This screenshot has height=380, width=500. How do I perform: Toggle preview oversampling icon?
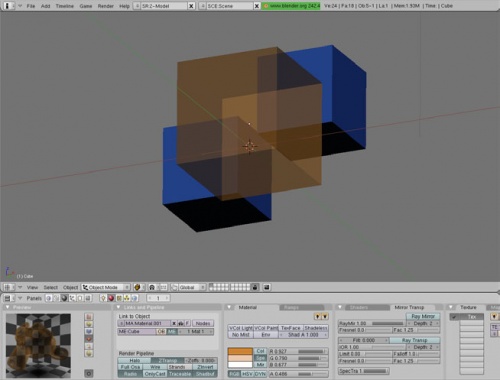click(89, 373)
